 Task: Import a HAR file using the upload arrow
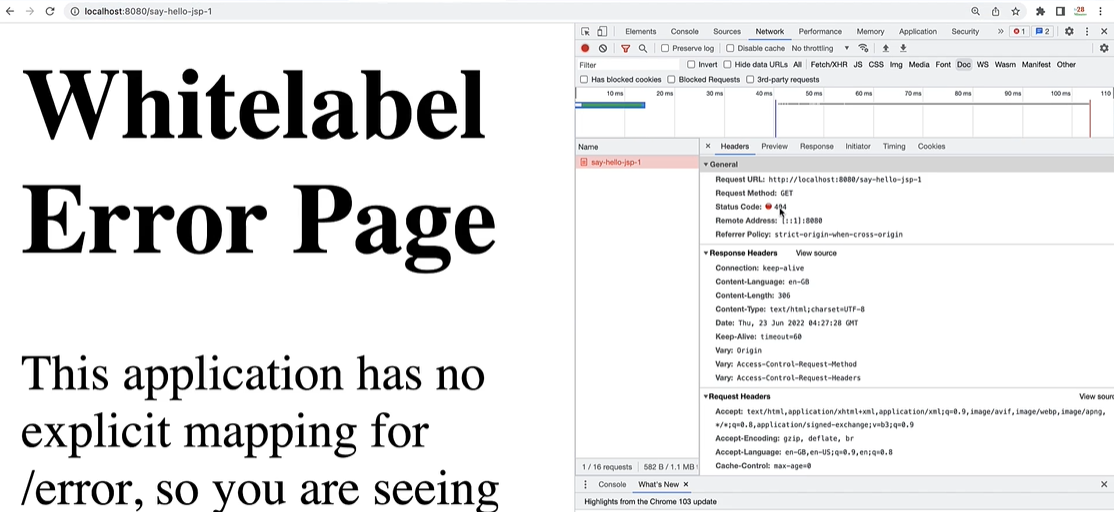pos(885,48)
